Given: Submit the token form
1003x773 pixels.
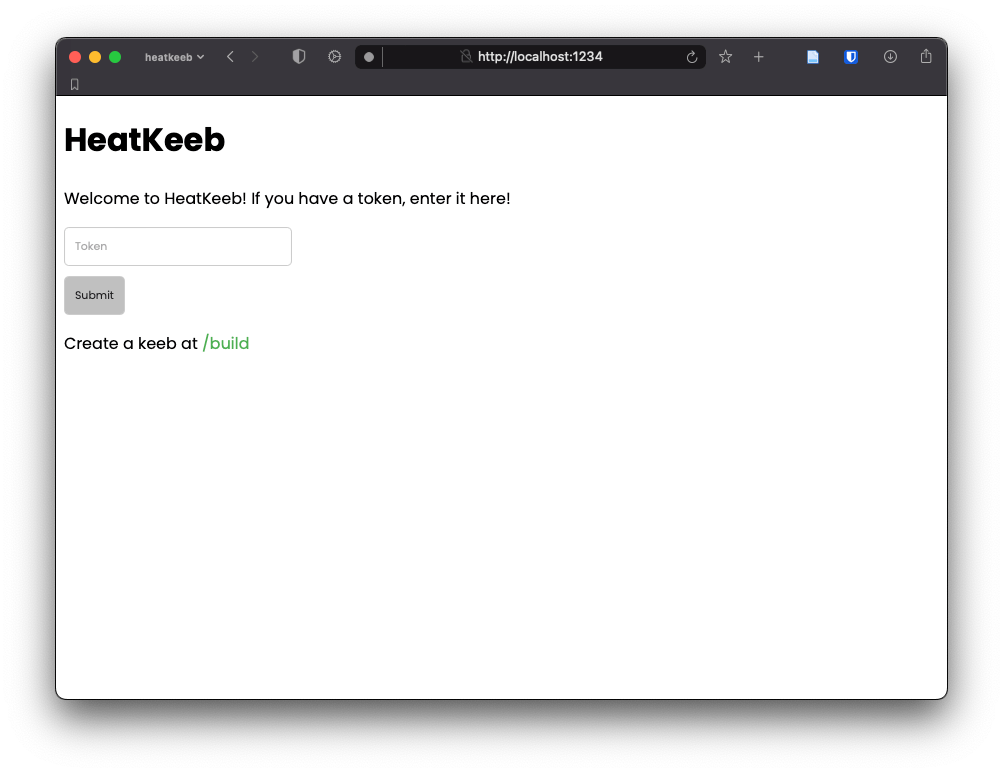Looking at the screenshot, I should (x=94, y=295).
